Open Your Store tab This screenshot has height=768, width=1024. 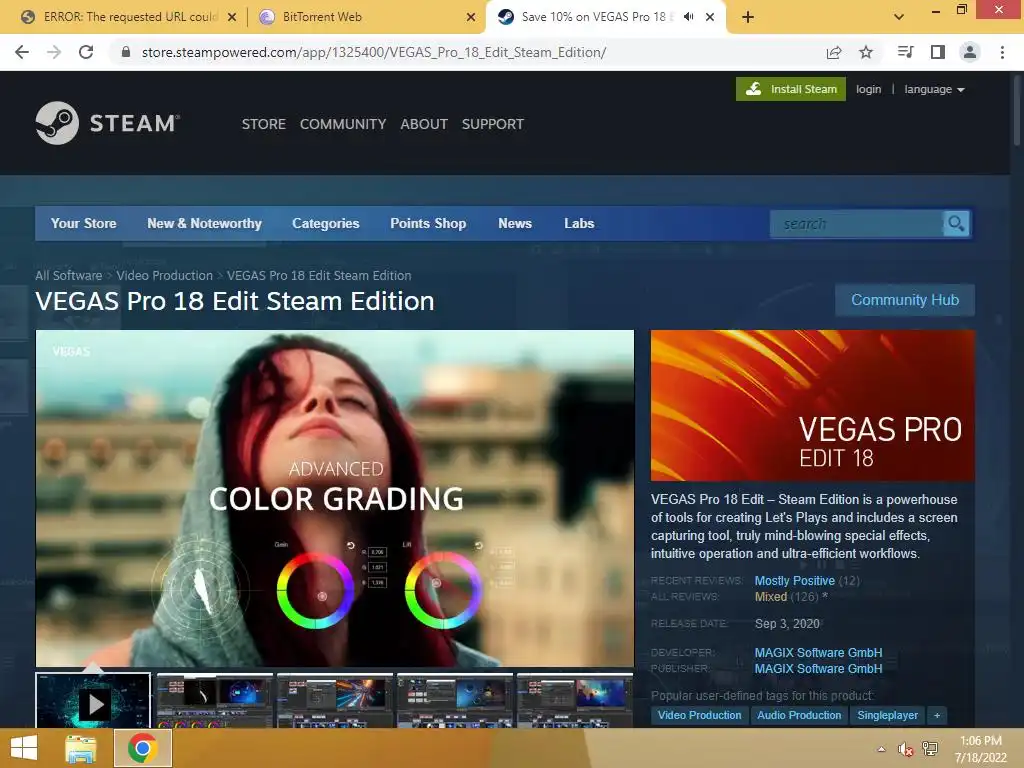coord(84,223)
